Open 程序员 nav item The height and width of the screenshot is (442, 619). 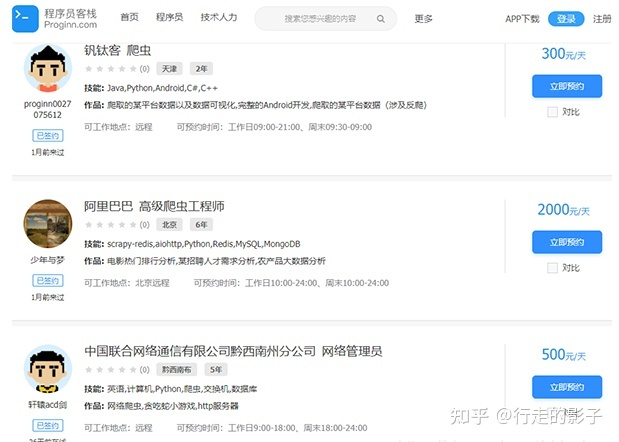[x=169, y=17]
